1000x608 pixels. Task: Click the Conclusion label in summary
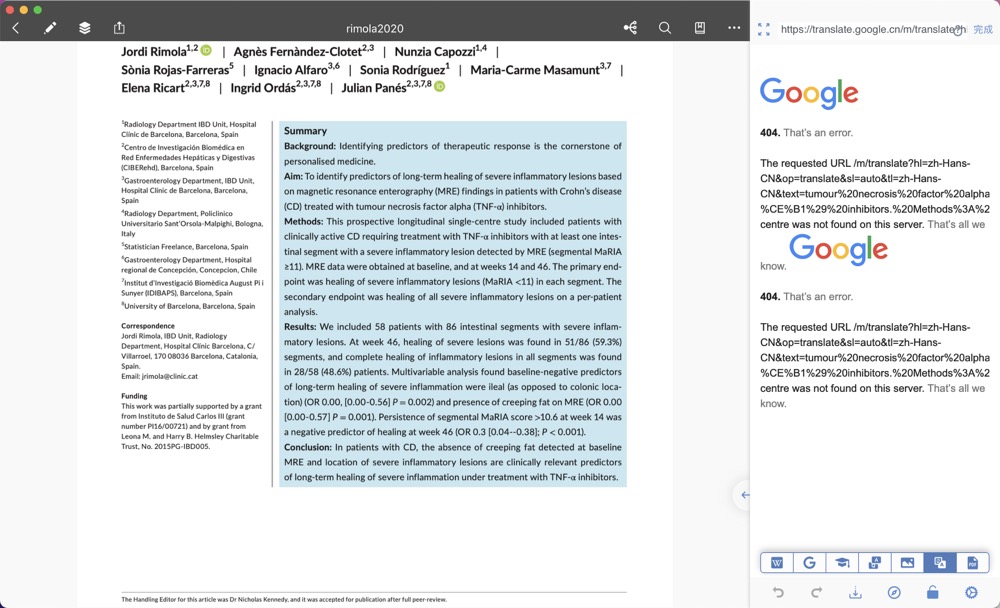308,447
